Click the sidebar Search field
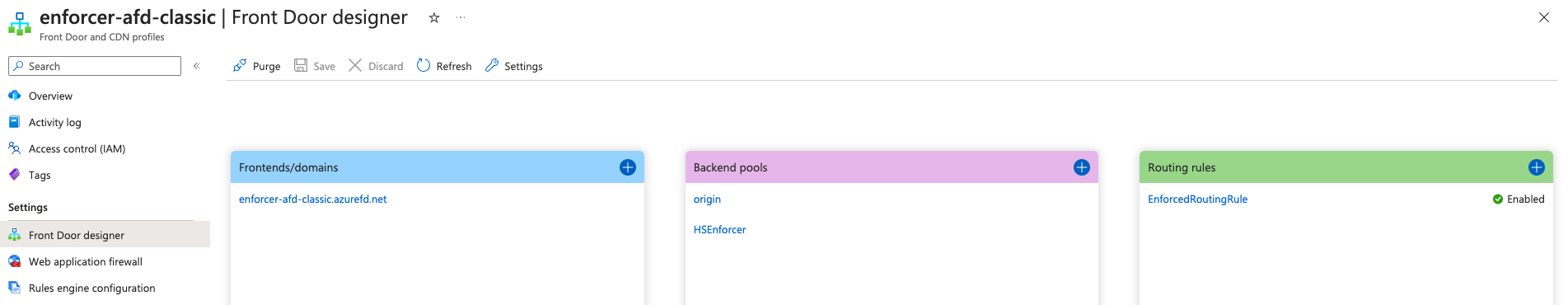Viewport: 1568px width, 305px height. point(95,66)
